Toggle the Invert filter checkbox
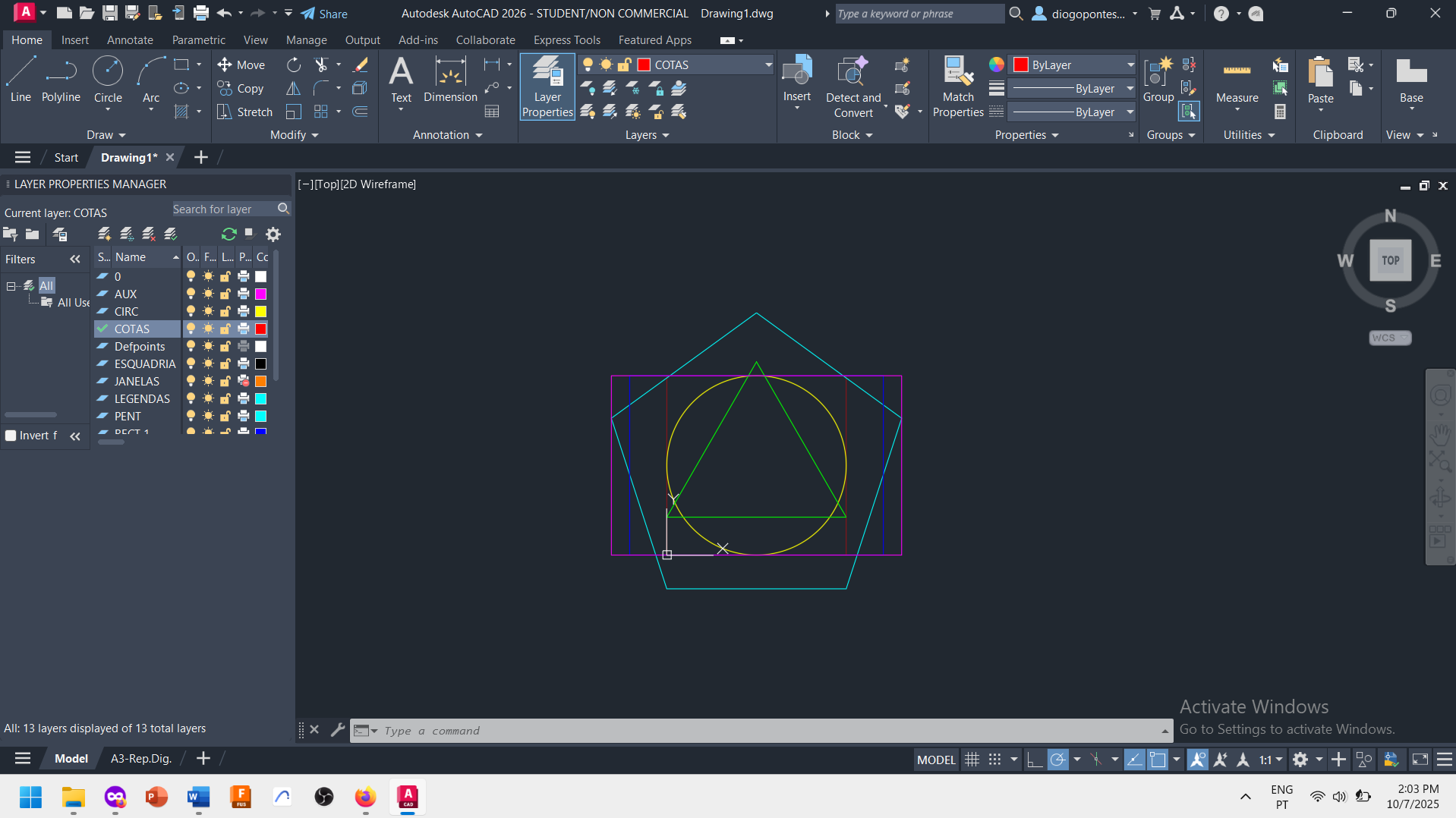 (11, 436)
